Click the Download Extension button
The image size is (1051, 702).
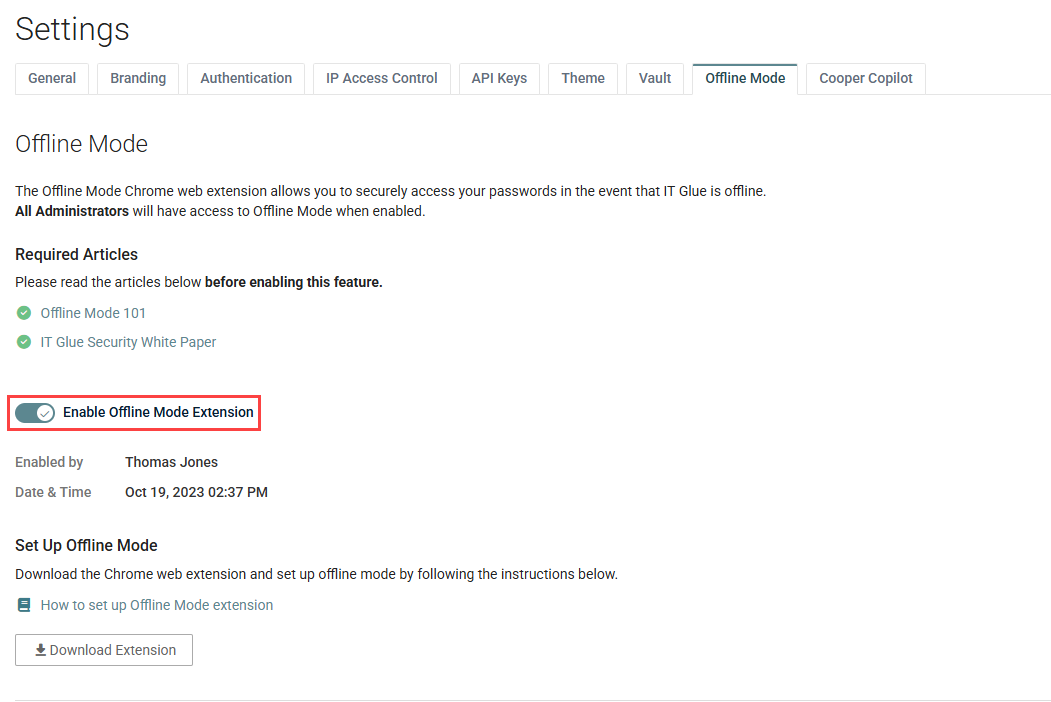pos(104,650)
